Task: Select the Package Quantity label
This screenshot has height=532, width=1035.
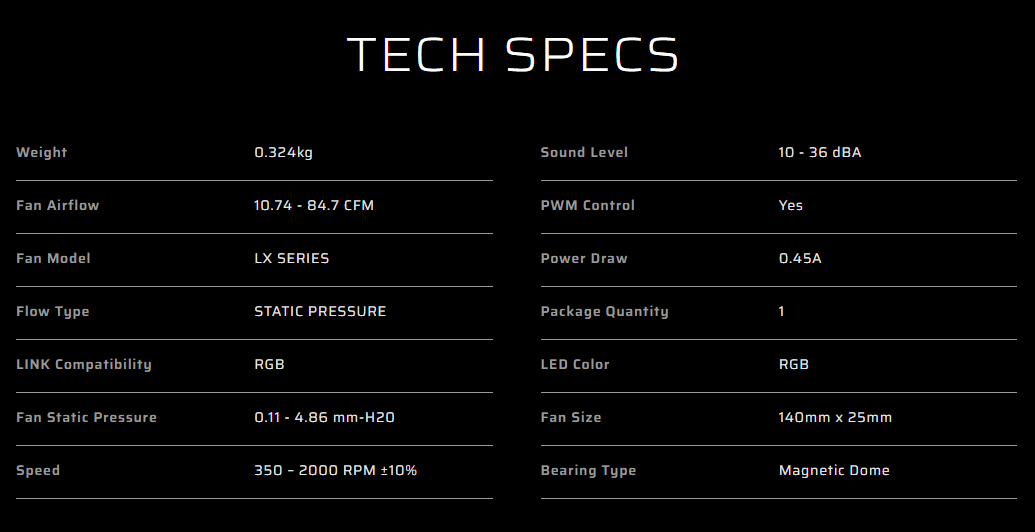Action: coord(605,312)
